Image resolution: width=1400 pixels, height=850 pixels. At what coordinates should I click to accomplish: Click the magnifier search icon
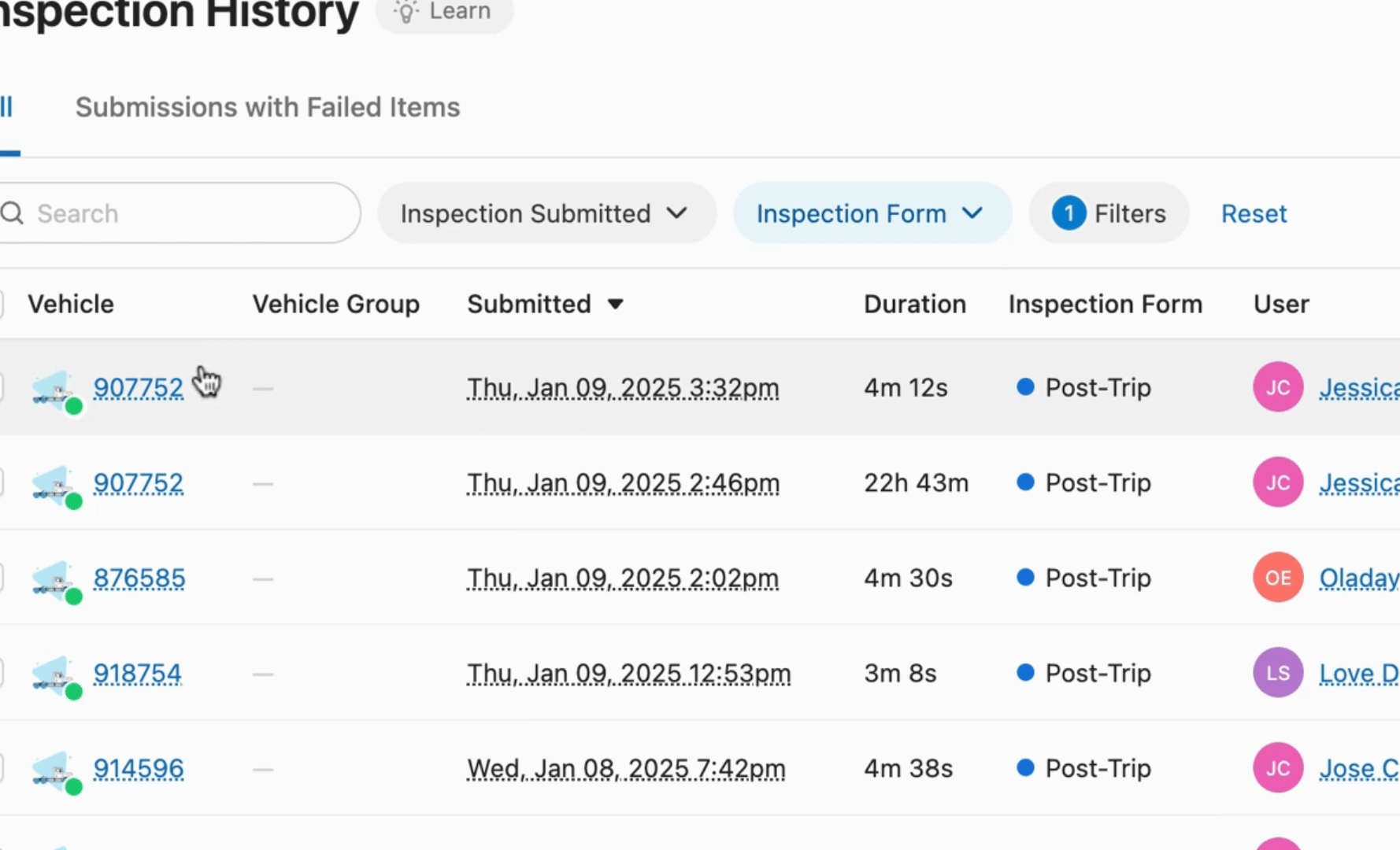pos(12,213)
